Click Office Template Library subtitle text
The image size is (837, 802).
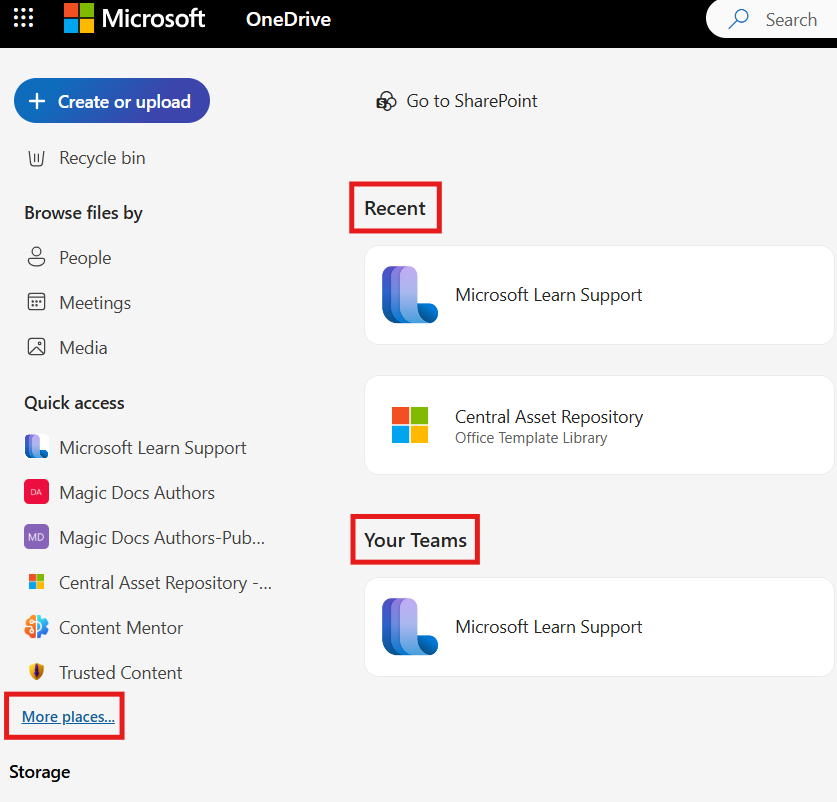(531, 438)
